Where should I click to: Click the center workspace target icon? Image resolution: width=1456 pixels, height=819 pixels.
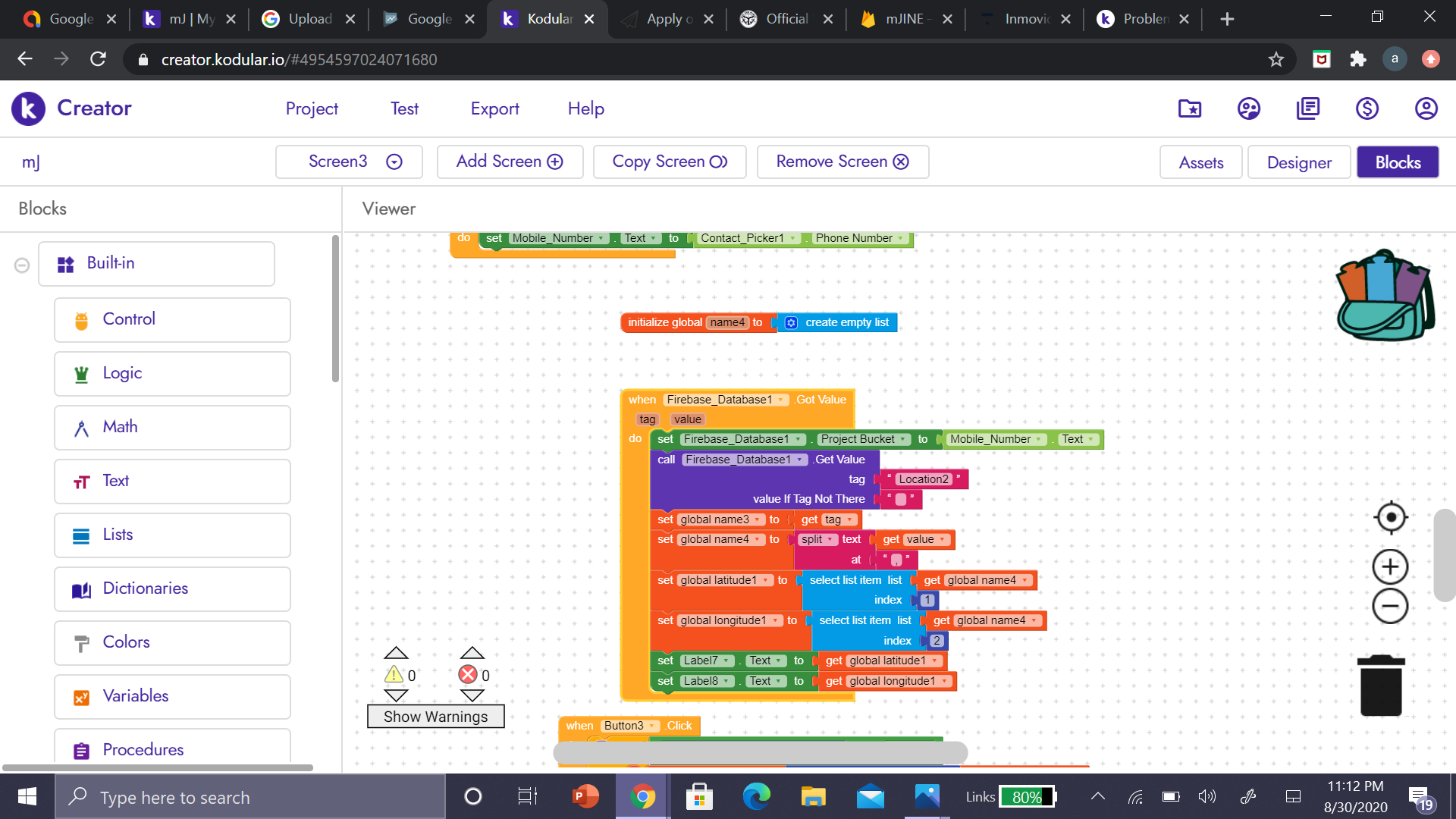tap(1391, 518)
